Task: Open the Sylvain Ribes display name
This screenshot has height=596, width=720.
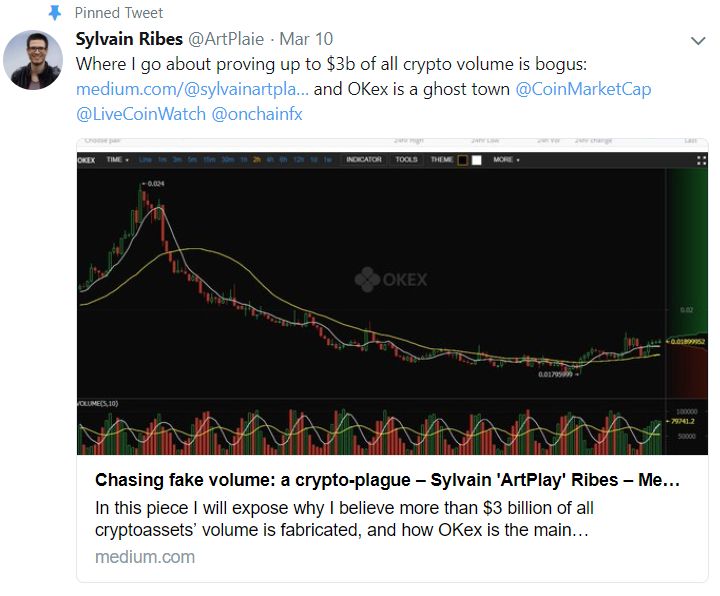Action: 126,39
